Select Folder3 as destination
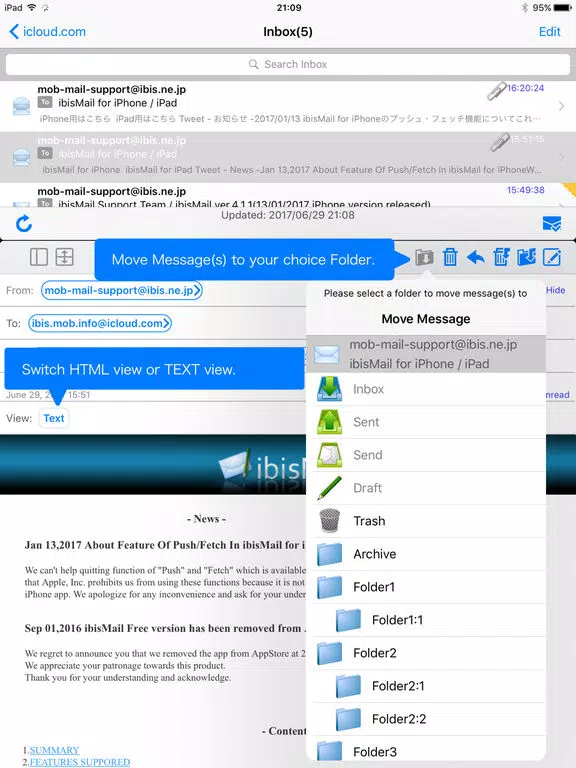Image resolution: width=576 pixels, height=768 pixels. pyautogui.click(x=426, y=750)
